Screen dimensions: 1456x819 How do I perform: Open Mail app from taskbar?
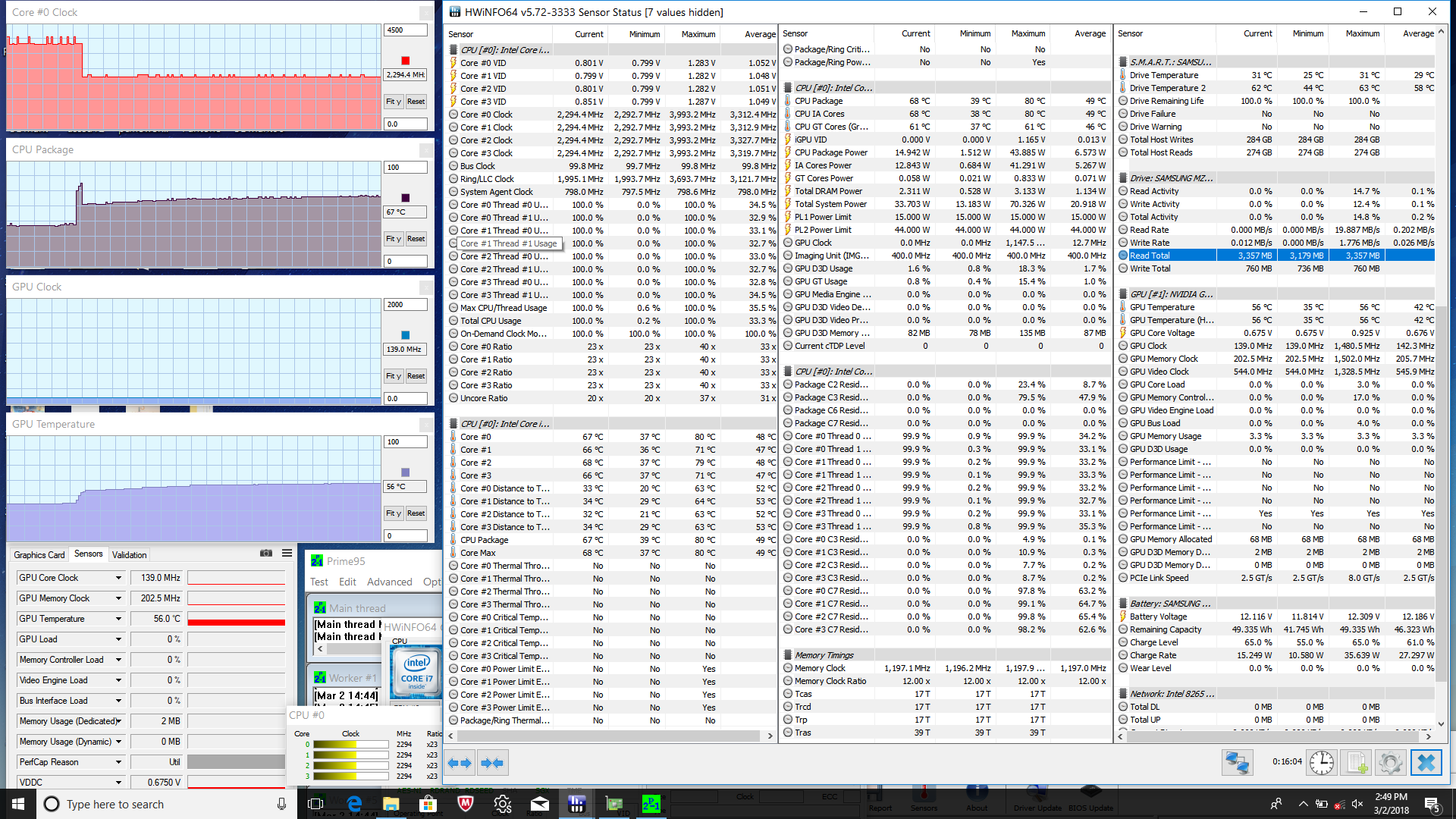[x=539, y=804]
